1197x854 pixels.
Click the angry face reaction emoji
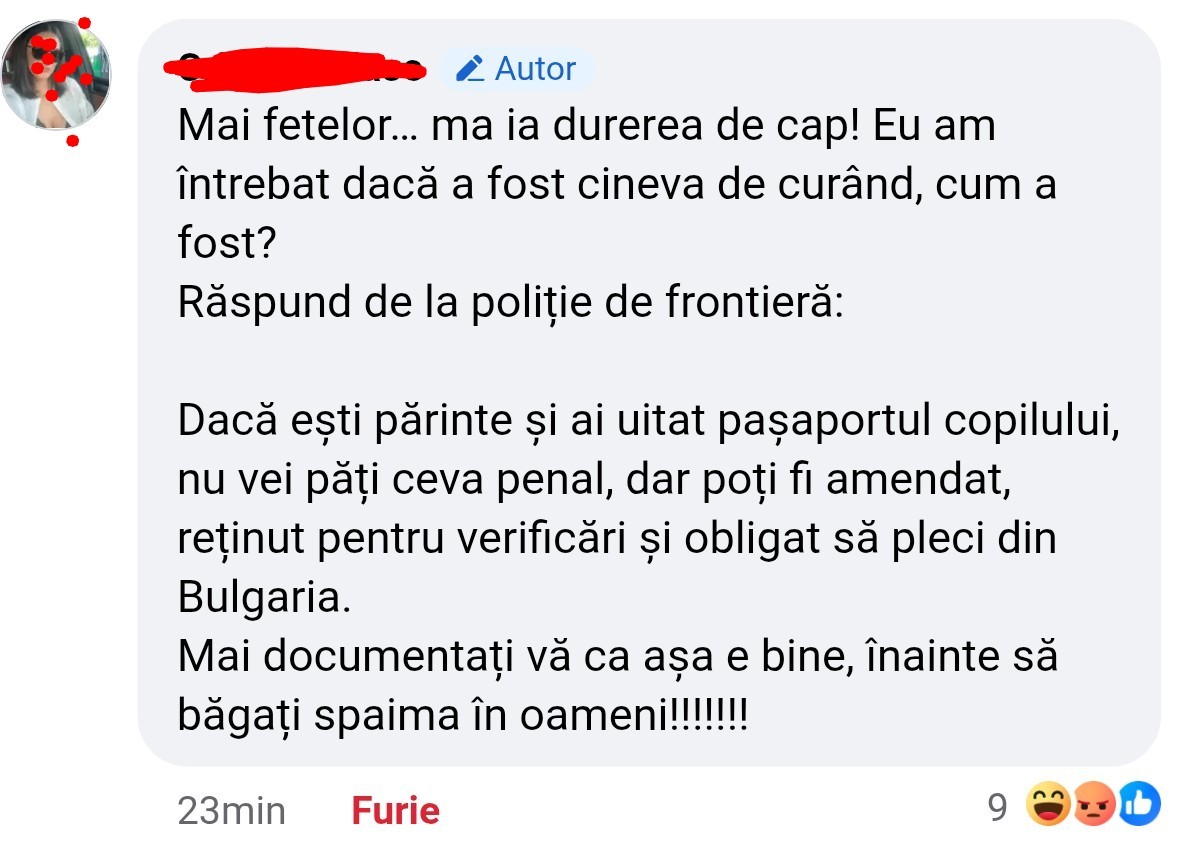[x=1093, y=806]
